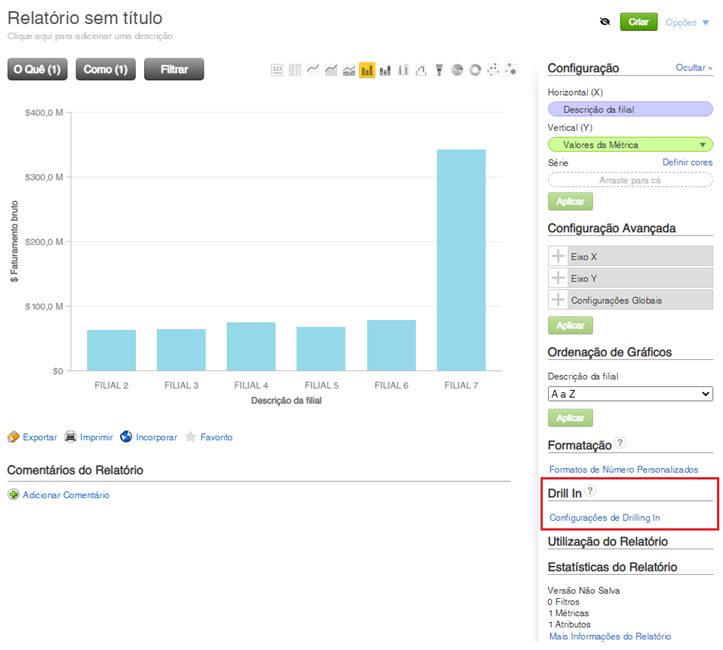The height and width of the screenshot is (650, 723).
Task: Open the Filtrar panel
Action: pos(174,69)
